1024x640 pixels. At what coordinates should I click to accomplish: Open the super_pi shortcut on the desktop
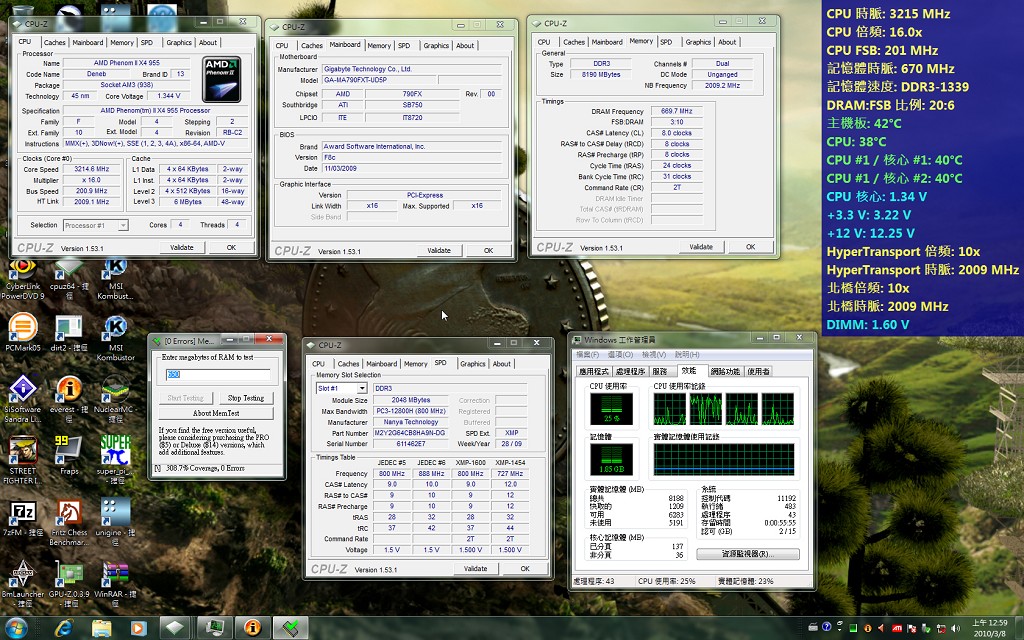click(x=115, y=460)
